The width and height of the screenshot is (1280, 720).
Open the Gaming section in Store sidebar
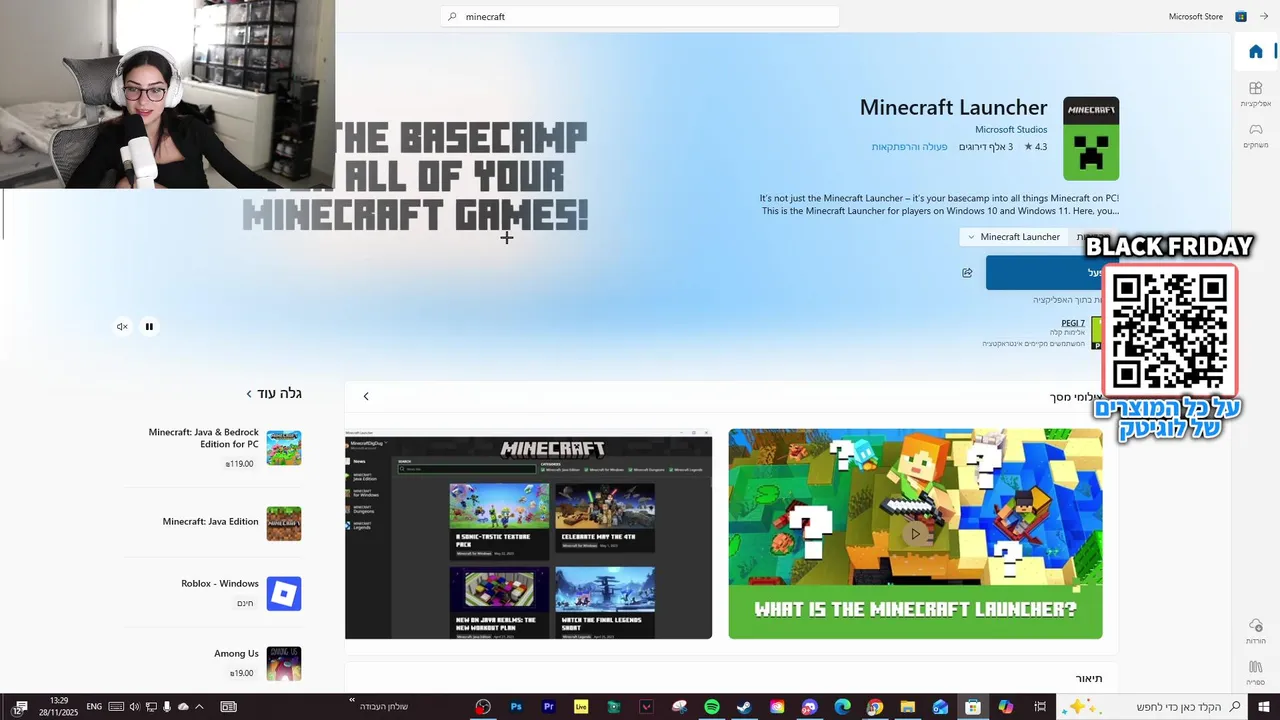1256,135
